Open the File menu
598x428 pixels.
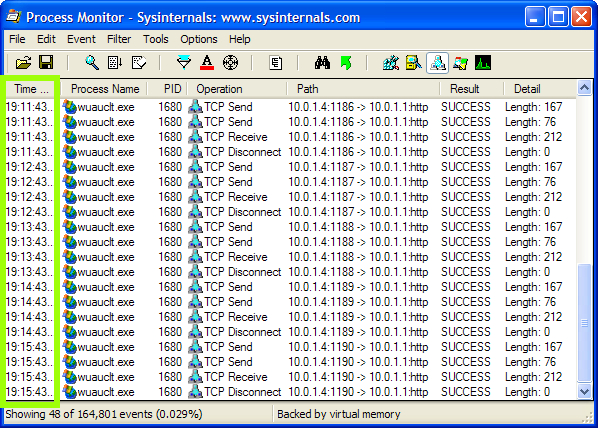[17, 39]
